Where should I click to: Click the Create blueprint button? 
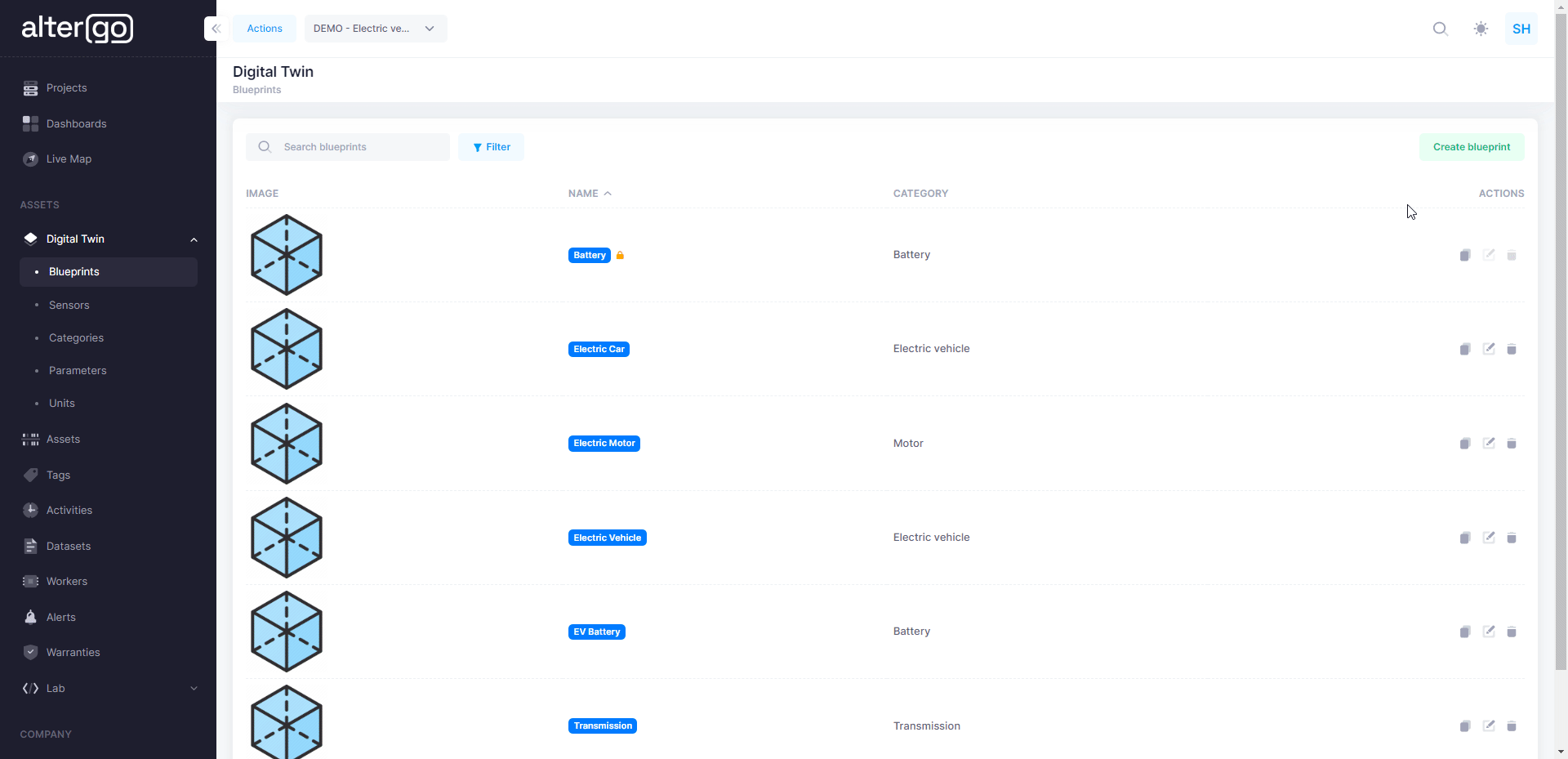click(1471, 147)
